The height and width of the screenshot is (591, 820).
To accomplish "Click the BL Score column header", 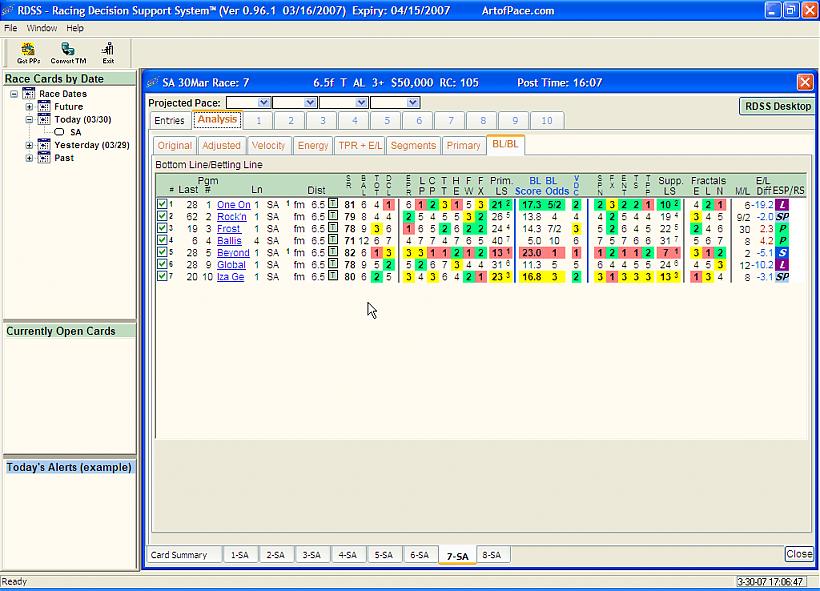I will (528, 186).
